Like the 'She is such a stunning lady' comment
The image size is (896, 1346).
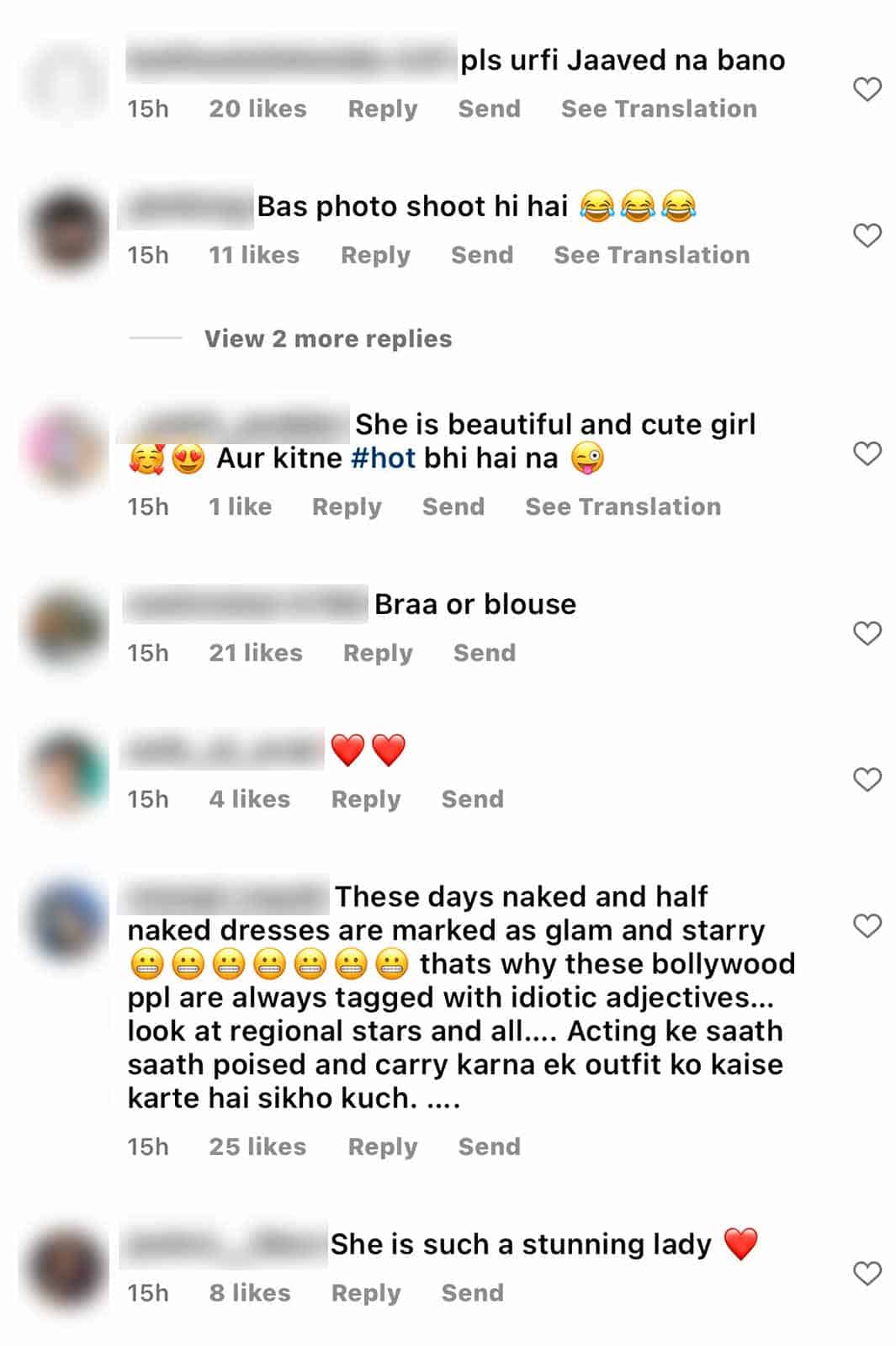[x=867, y=1274]
